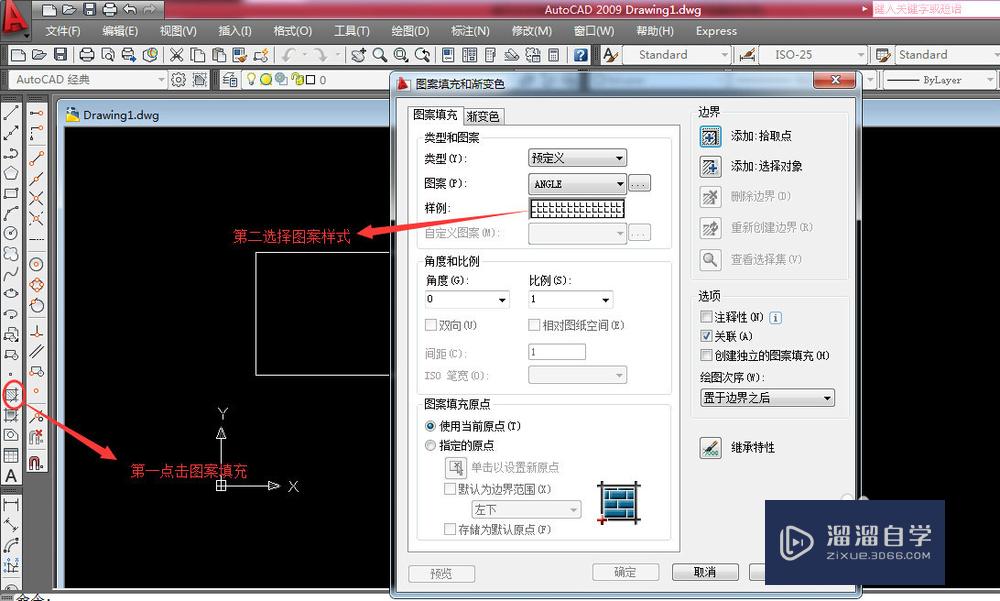Click Cancel button in hatch dialog
1000x601 pixels.
point(705,572)
